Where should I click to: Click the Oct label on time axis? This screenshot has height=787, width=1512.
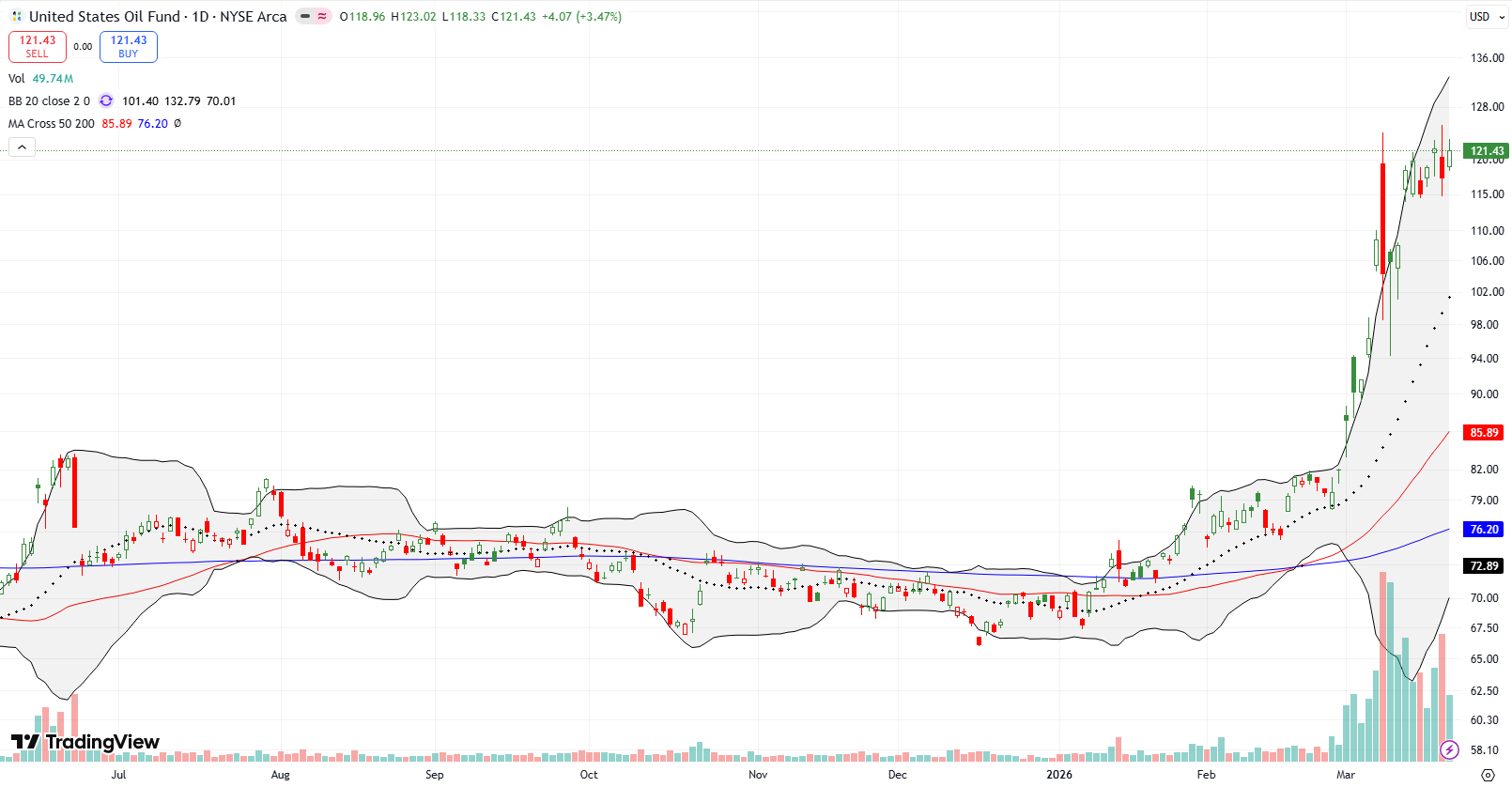[589, 775]
